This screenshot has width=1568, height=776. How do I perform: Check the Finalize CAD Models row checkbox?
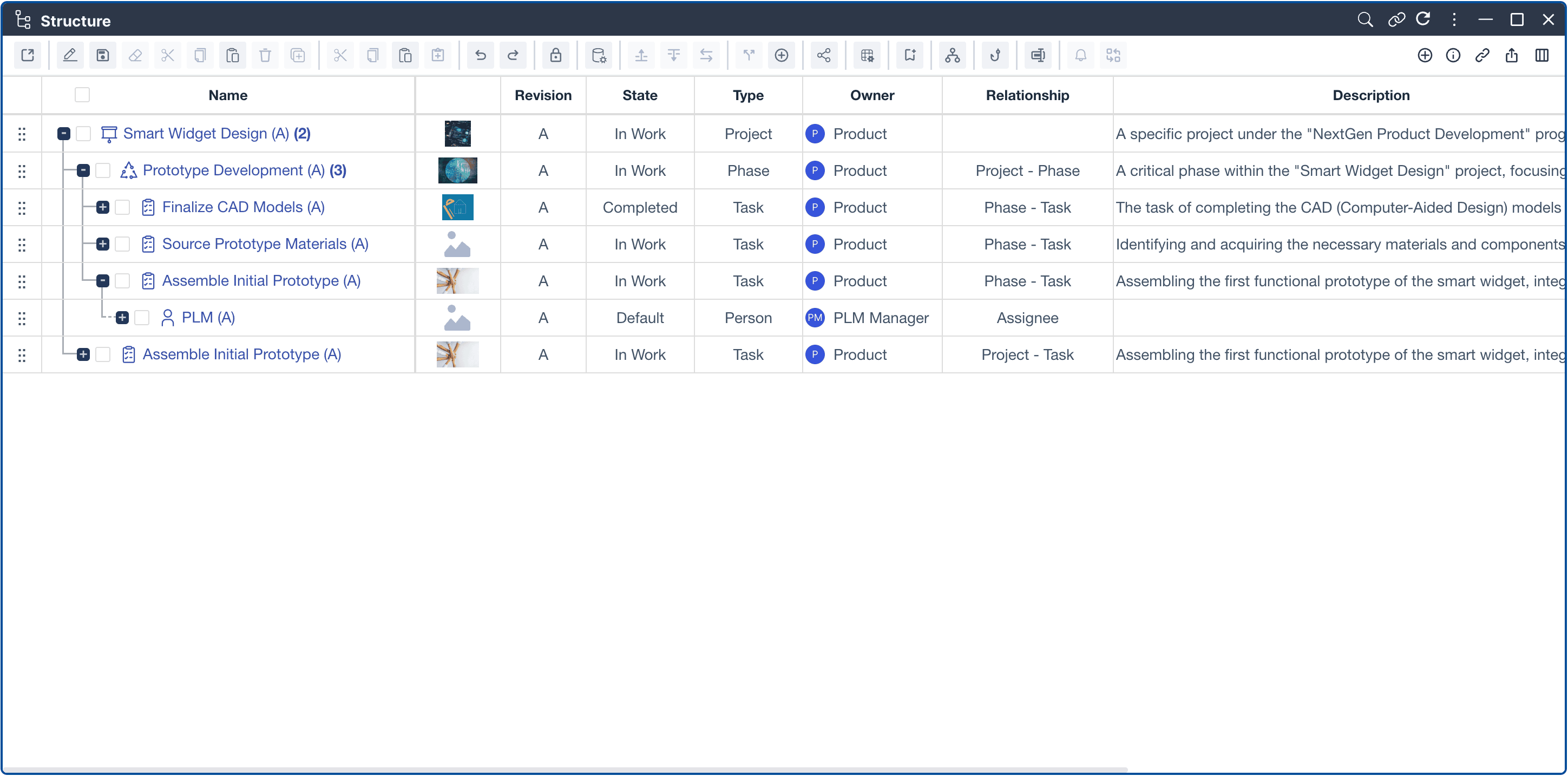click(x=122, y=208)
